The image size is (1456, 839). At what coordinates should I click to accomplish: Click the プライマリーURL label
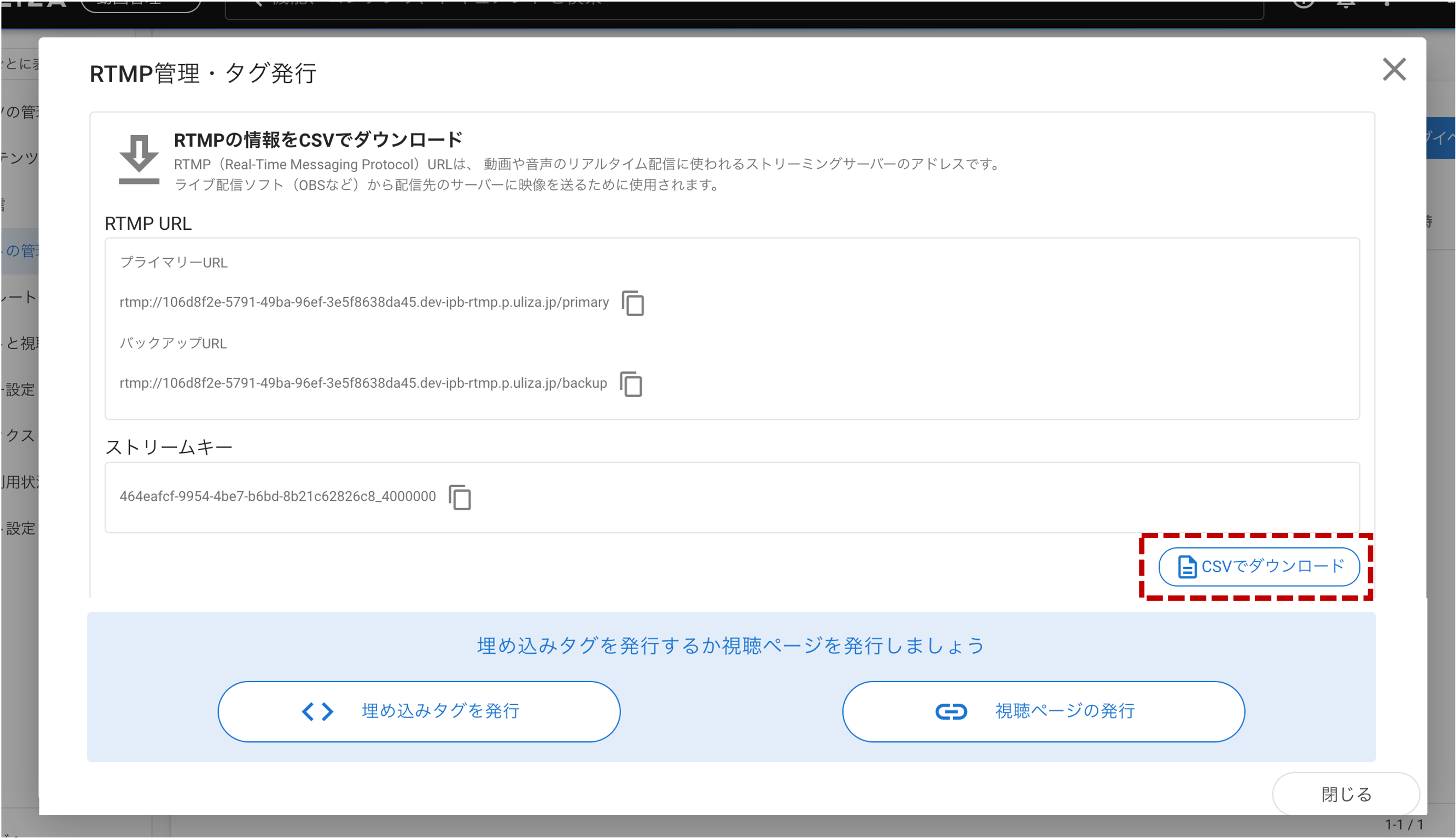(174, 263)
